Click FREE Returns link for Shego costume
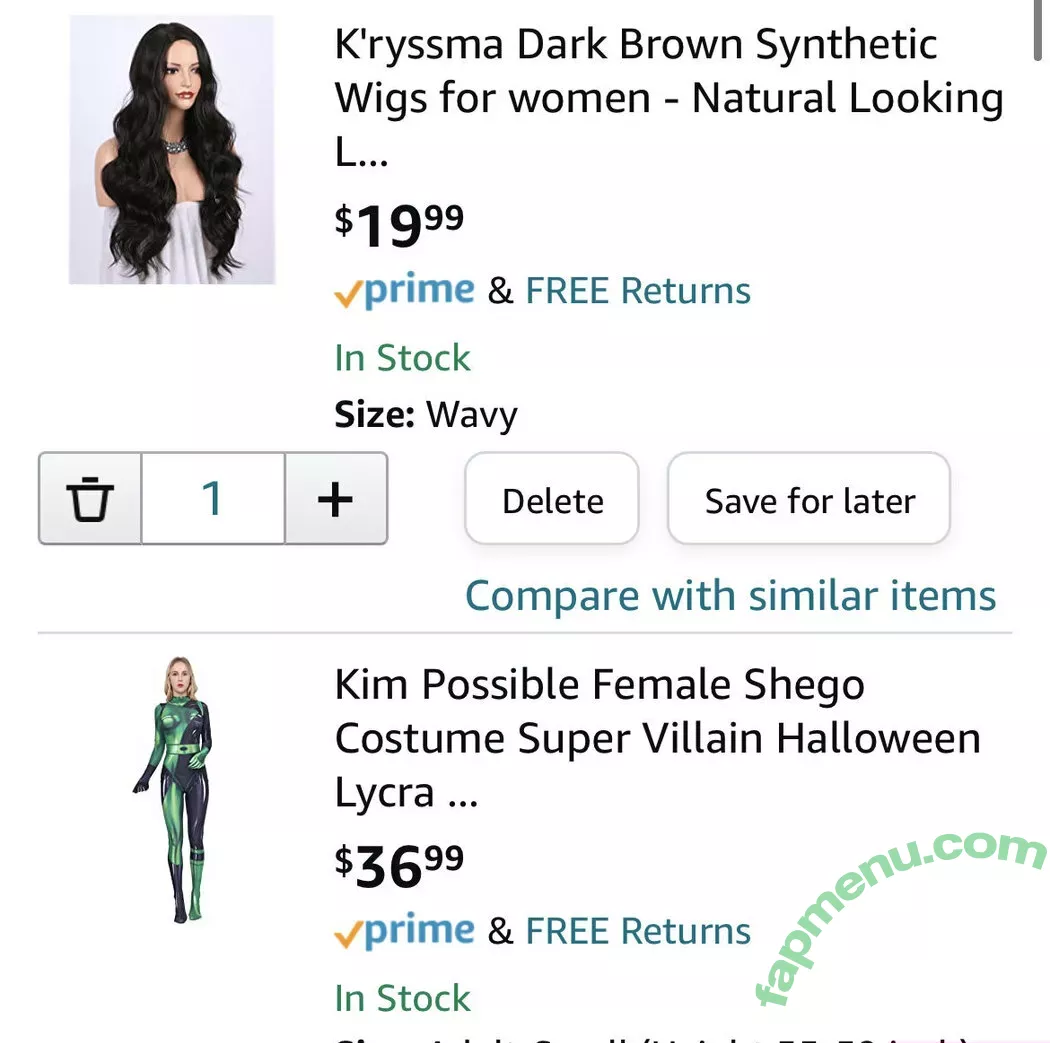This screenshot has width=1050, height=1043. (x=638, y=931)
